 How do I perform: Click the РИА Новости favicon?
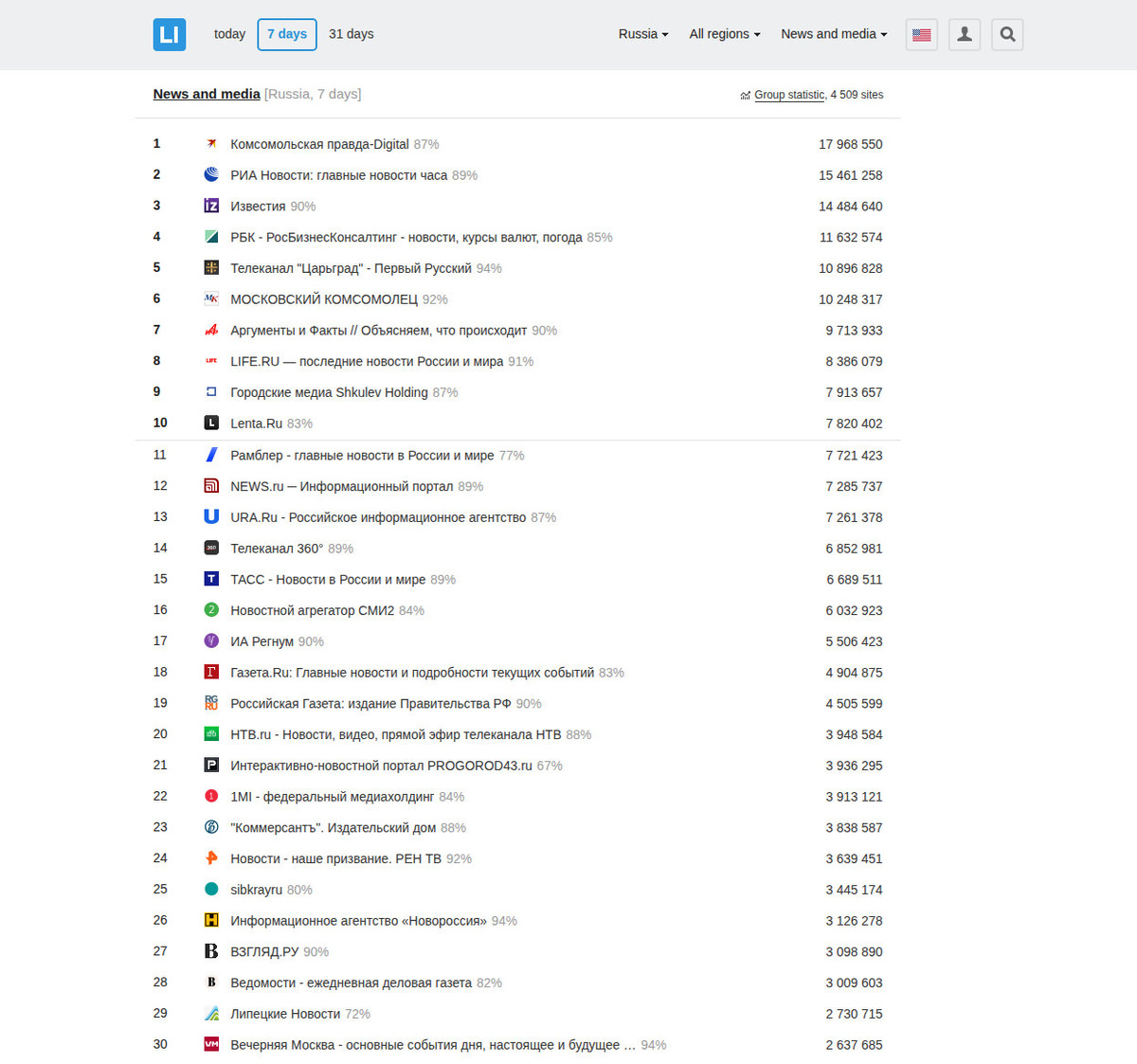pos(211,174)
